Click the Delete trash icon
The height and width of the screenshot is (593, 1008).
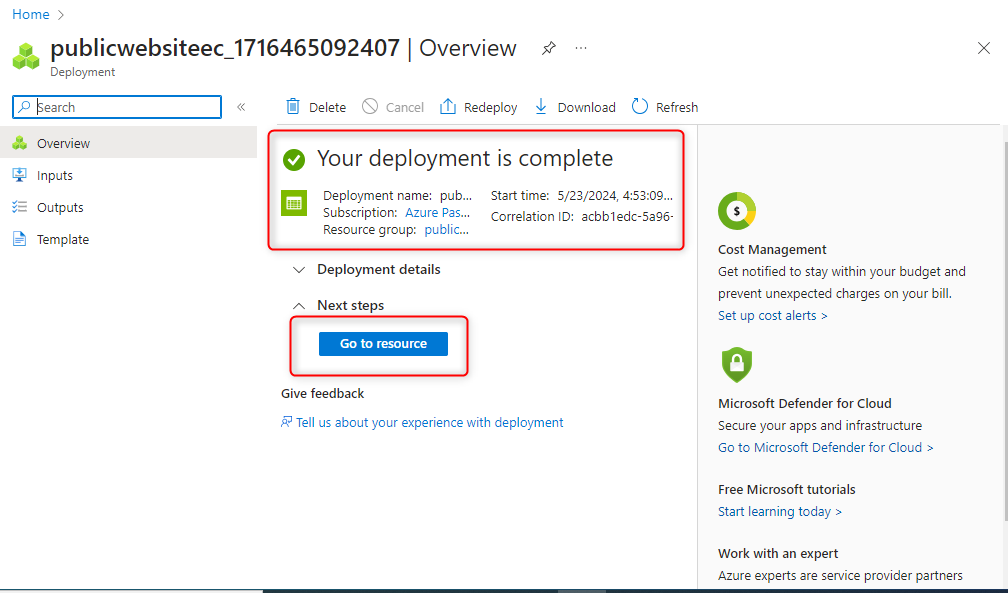coord(293,107)
